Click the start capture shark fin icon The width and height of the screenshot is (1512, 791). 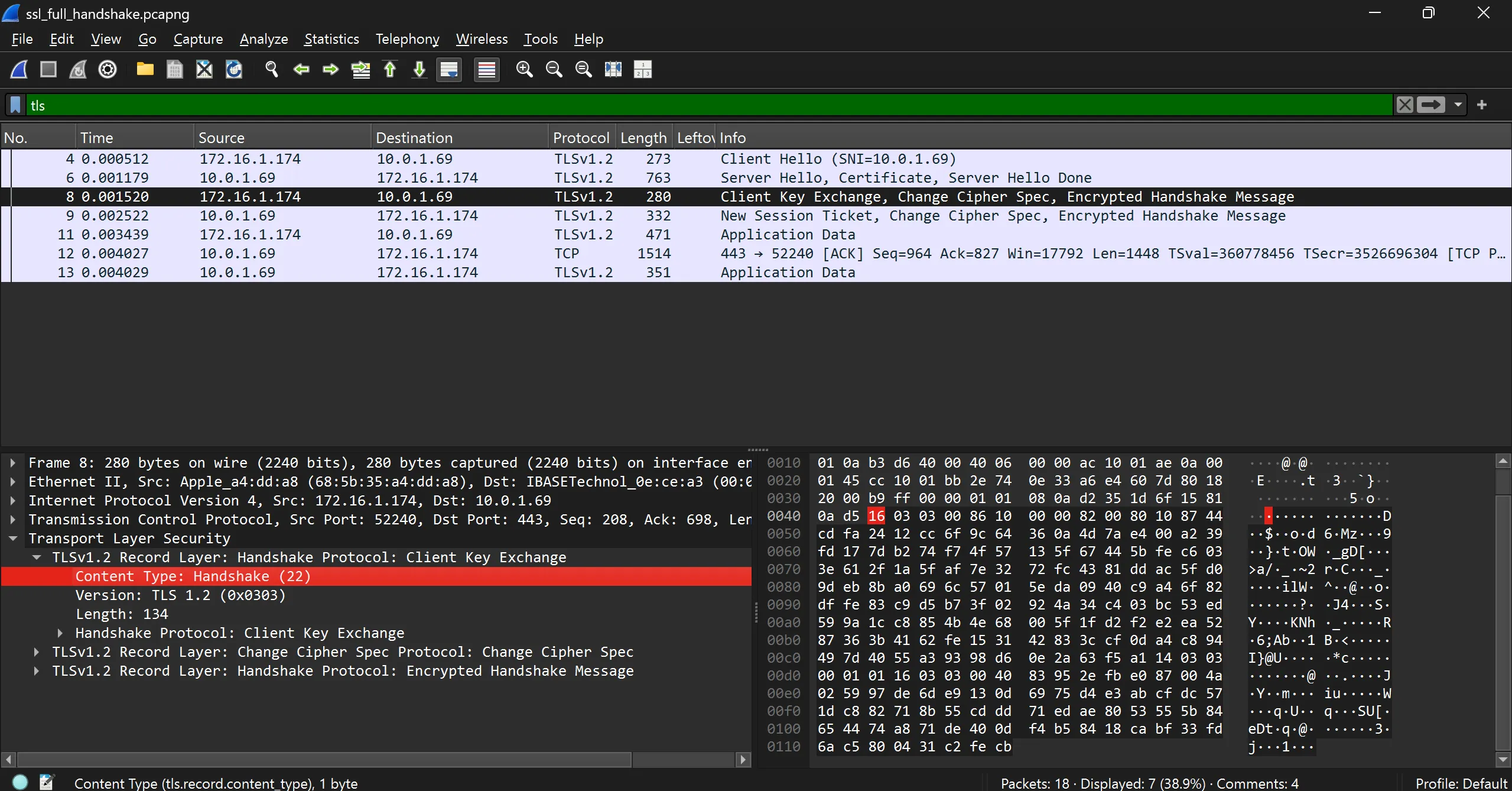(19, 70)
